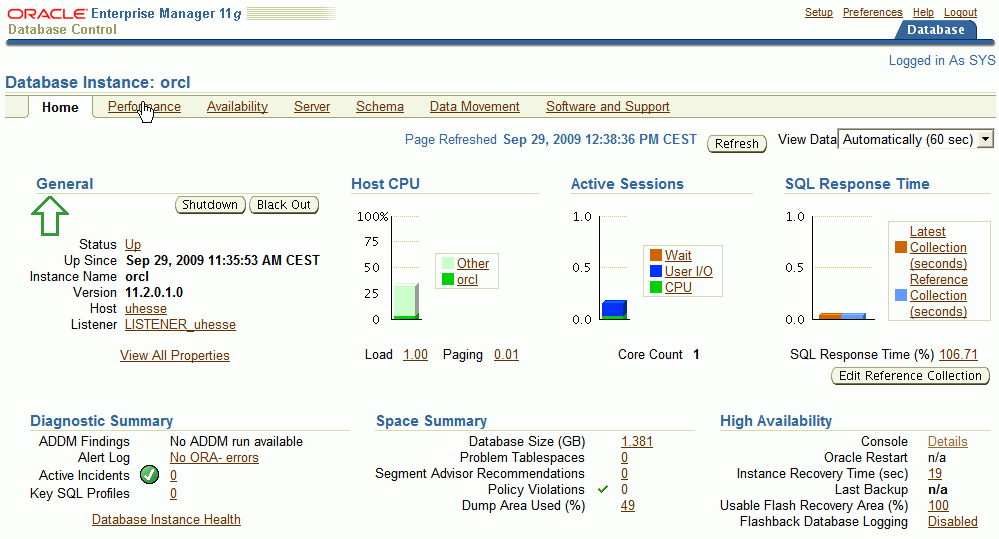999x539 pixels.
Task: Click the Black Out button
Action: [x=284, y=205]
